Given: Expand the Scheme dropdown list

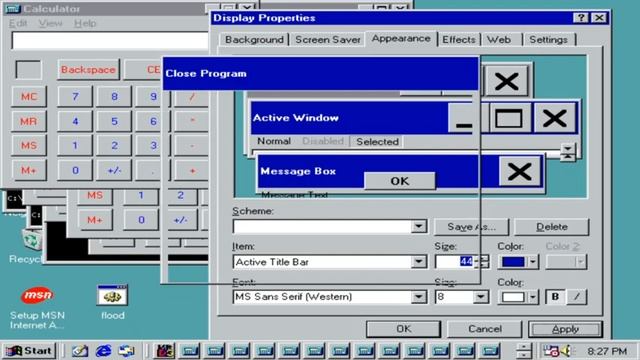Looking at the screenshot, I should pos(419,226).
